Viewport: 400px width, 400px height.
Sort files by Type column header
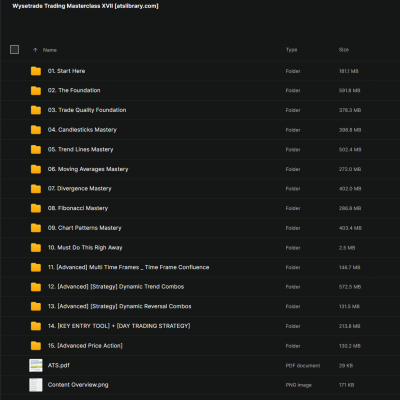(x=291, y=50)
